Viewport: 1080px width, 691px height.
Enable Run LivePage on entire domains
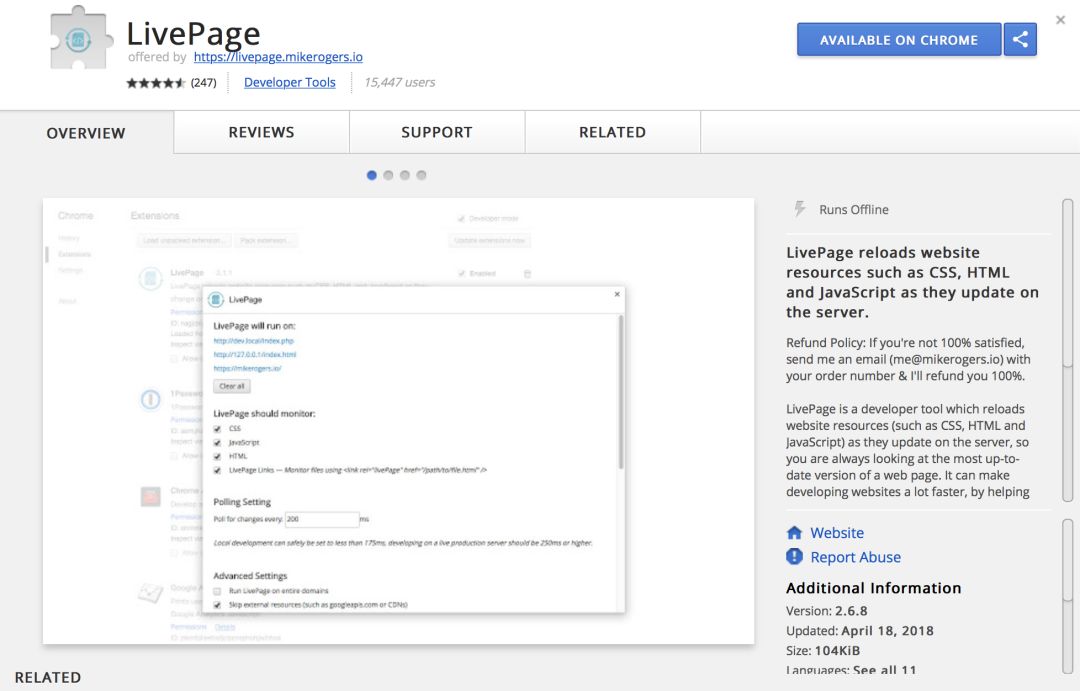pos(218,591)
